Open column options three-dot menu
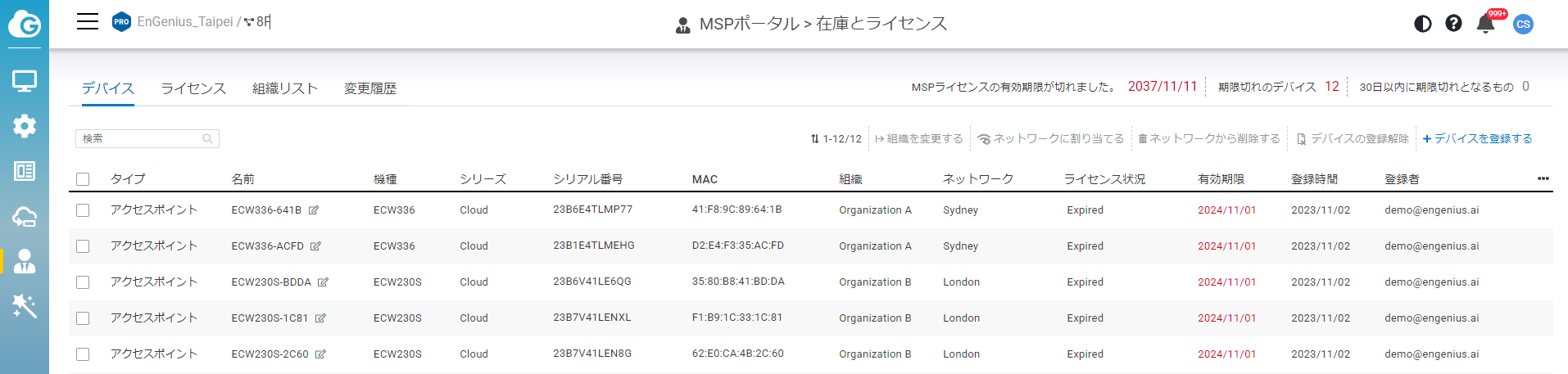 [x=1543, y=178]
